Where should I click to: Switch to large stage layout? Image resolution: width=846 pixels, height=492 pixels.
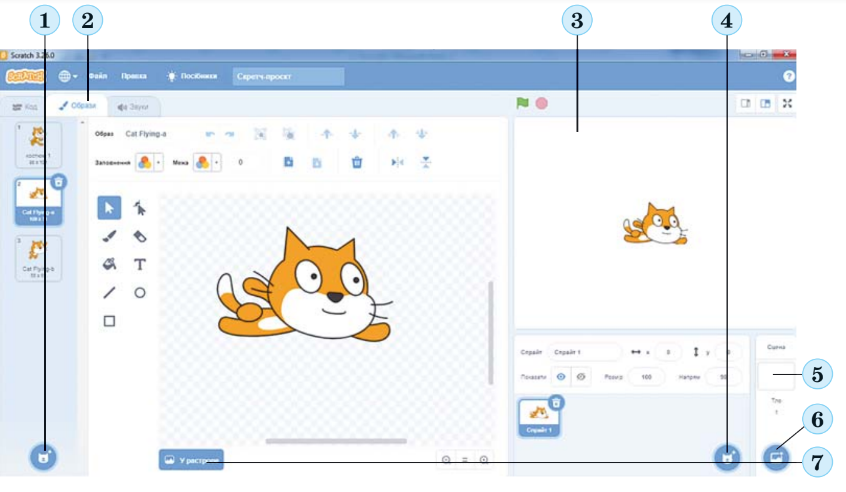tap(765, 103)
